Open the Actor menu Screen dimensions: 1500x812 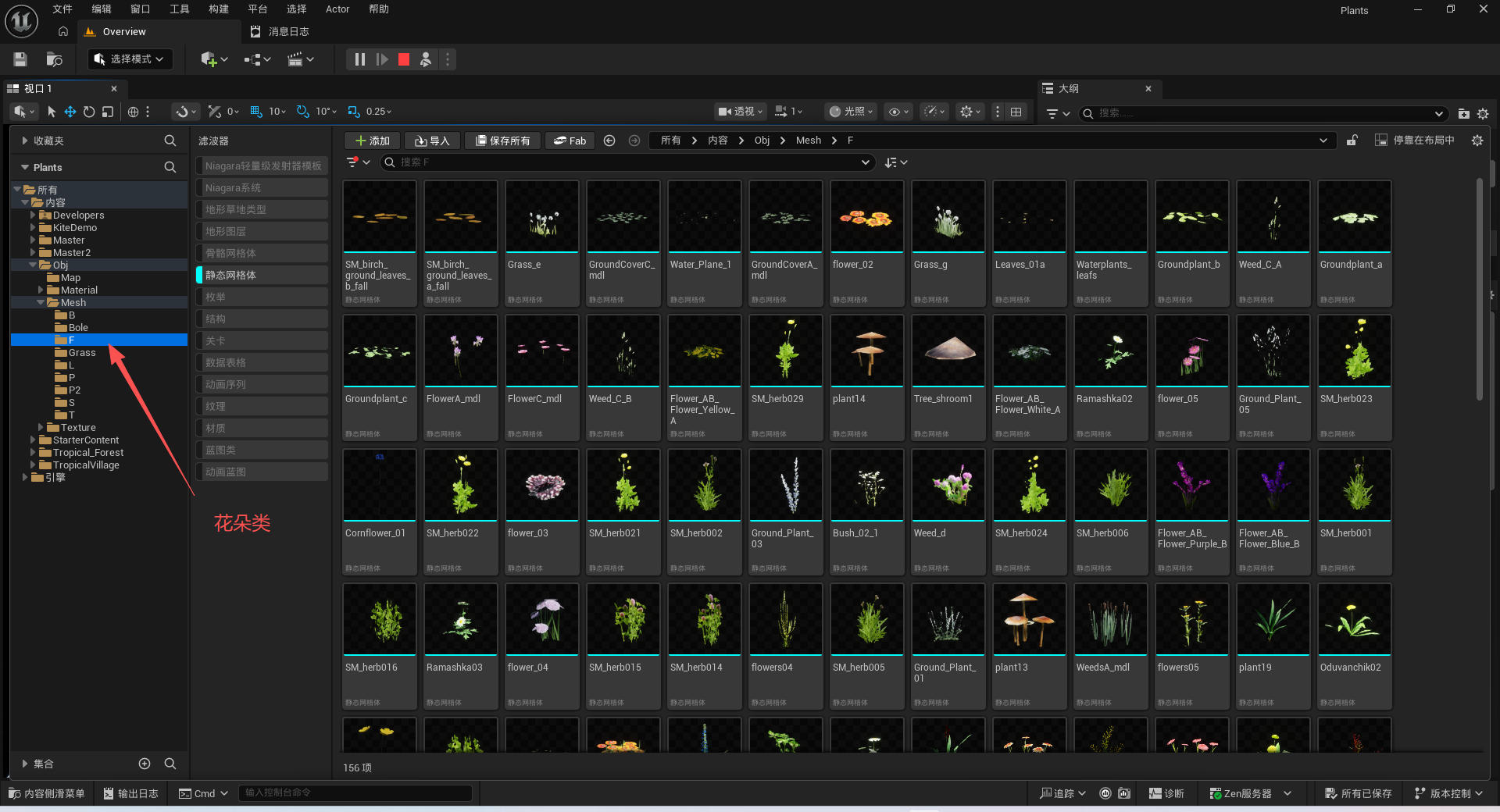[337, 9]
